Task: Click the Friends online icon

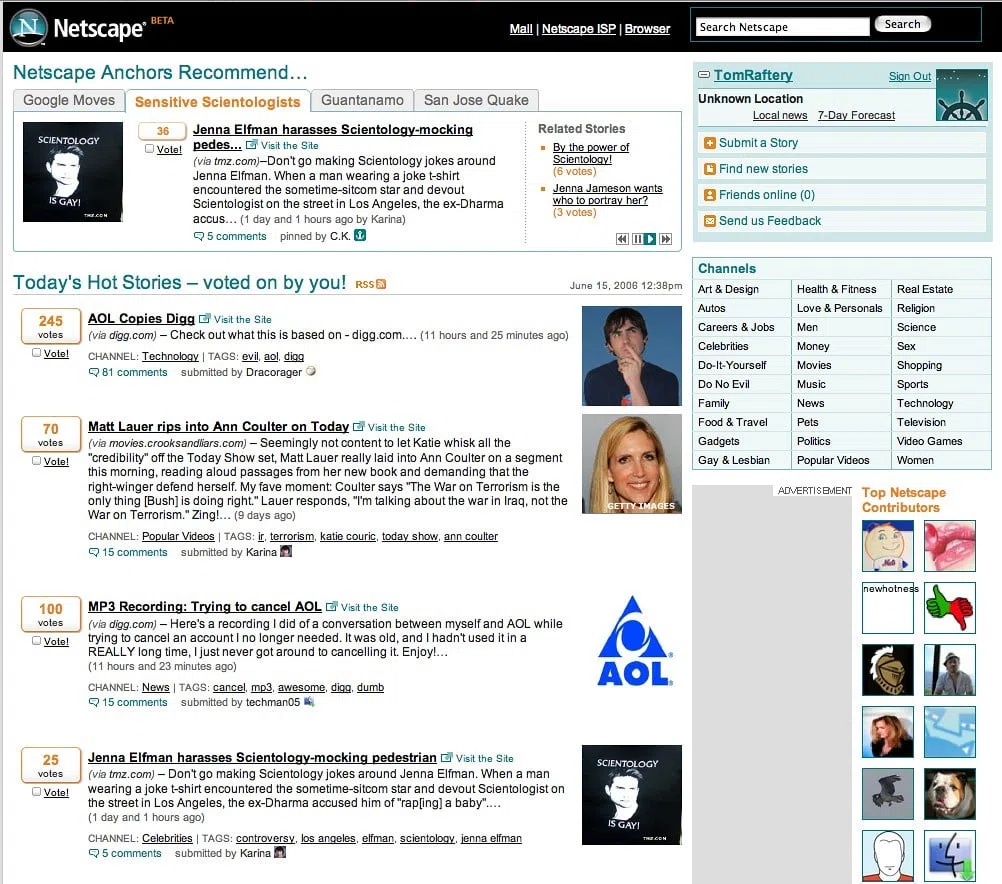Action: point(709,195)
